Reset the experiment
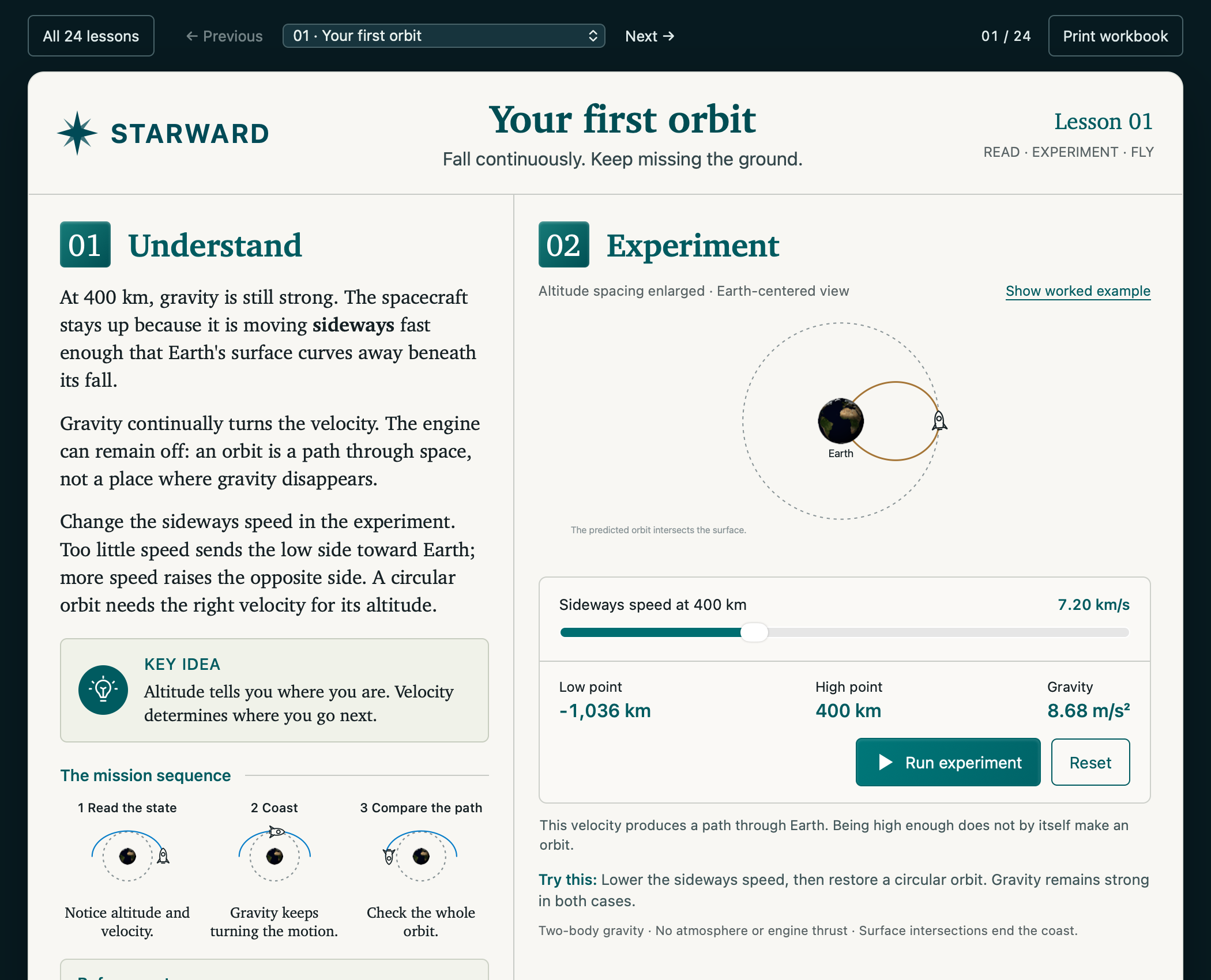The image size is (1211, 980). point(1090,762)
